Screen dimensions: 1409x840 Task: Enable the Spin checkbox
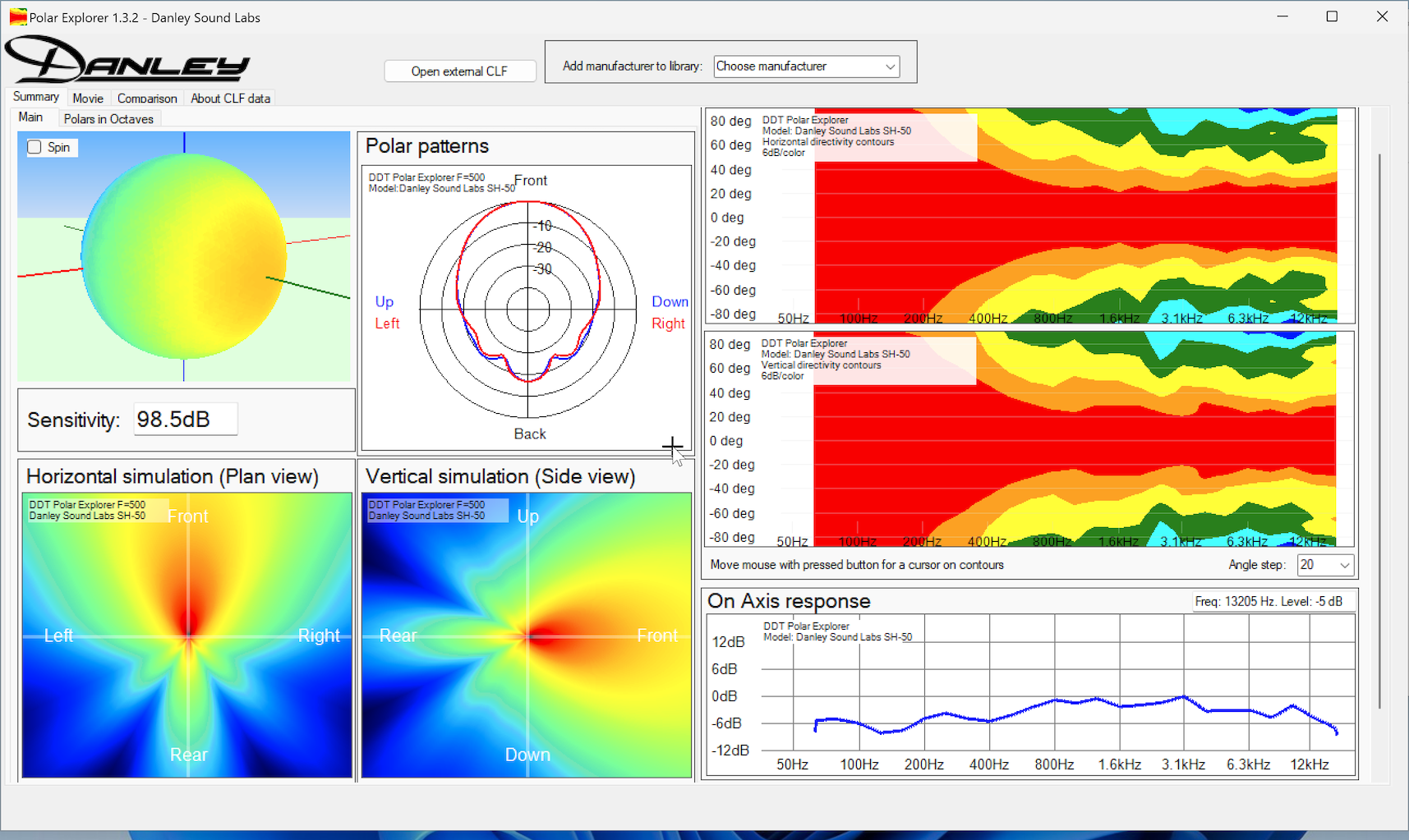pyautogui.click(x=35, y=147)
